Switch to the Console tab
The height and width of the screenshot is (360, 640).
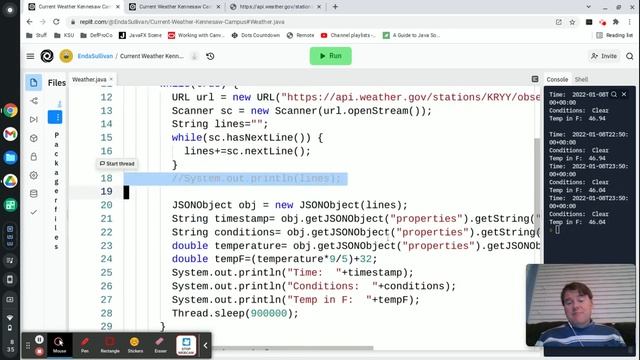point(557,80)
